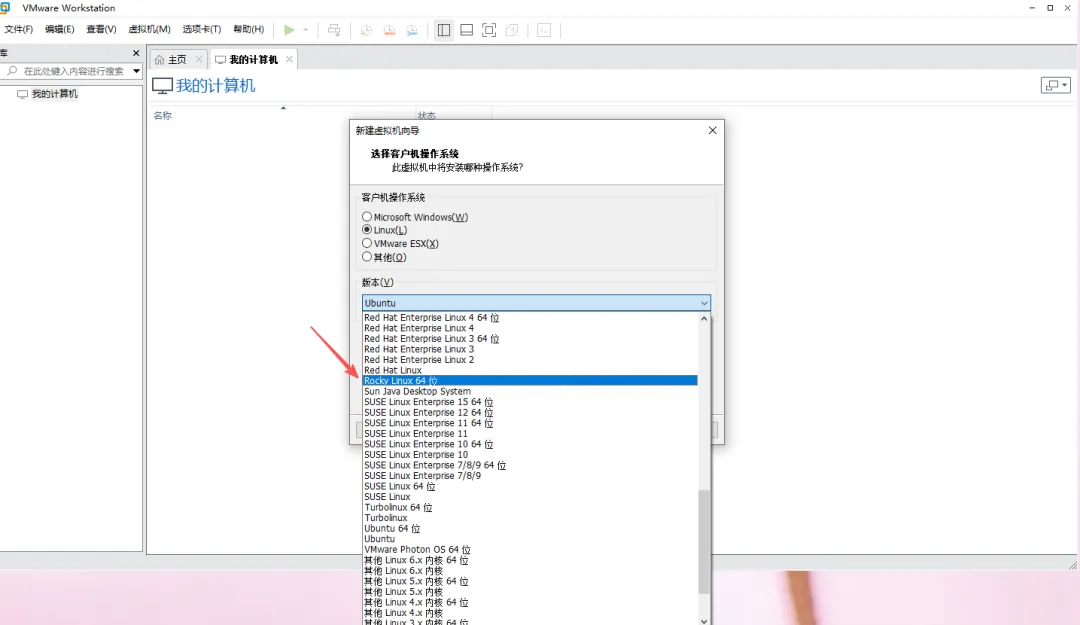Choose SUSE Linux Enterprise 15 64 位
Image resolution: width=1080 pixels, height=625 pixels.
tap(530, 402)
